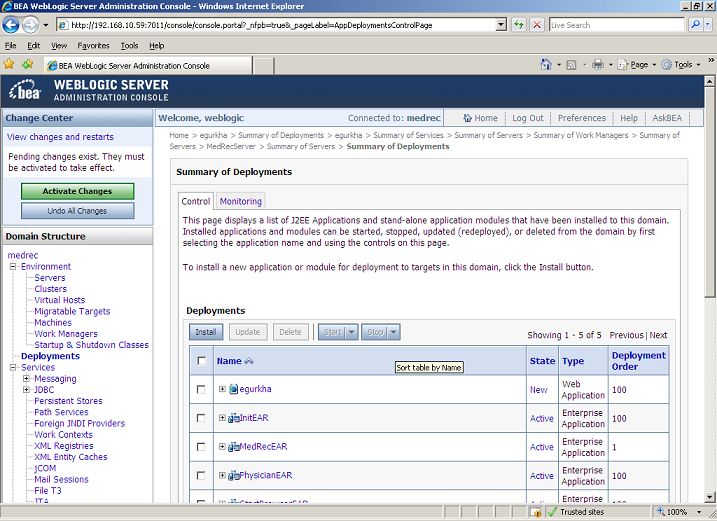Switch to the Monitoring tab

(x=241, y=201)
